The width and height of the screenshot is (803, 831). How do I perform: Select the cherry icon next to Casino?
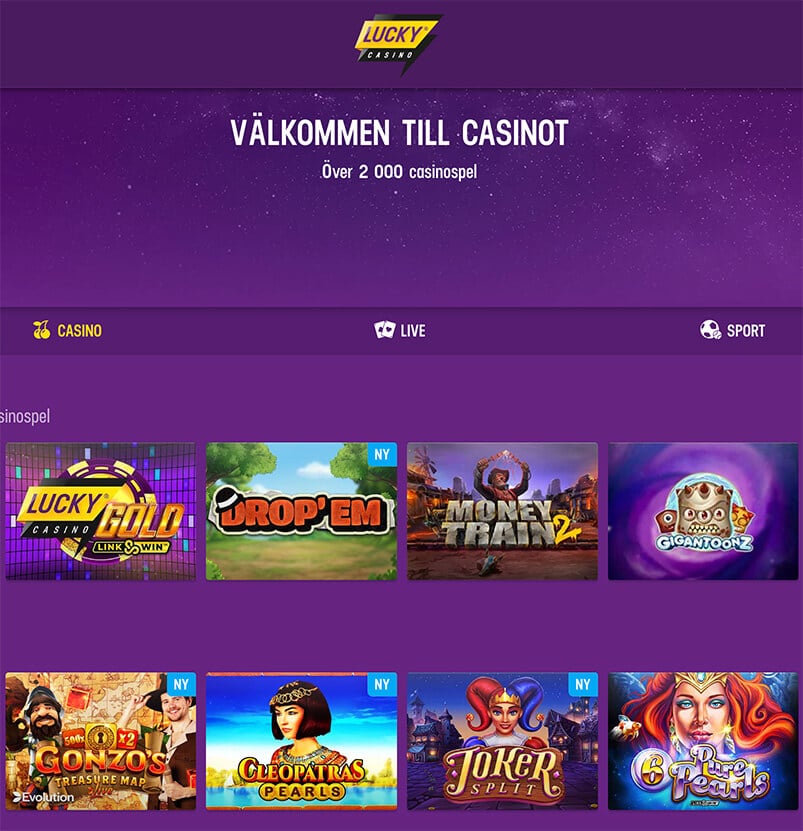[x=41, y=330]
